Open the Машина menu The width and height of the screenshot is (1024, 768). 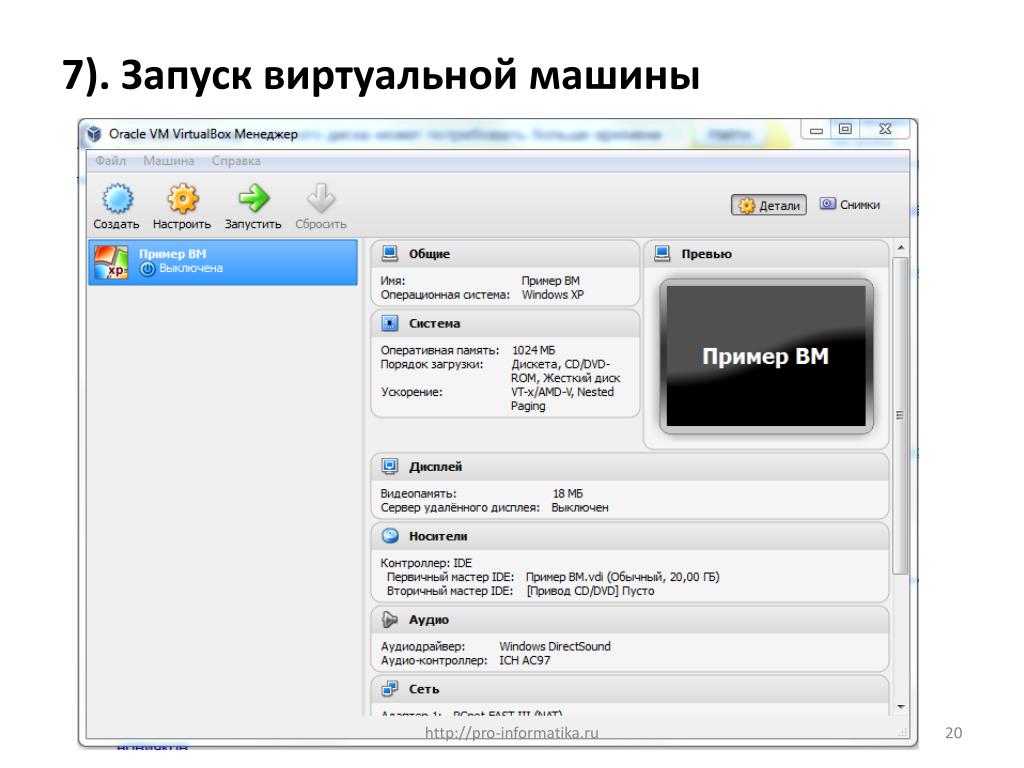pos(168,161)
